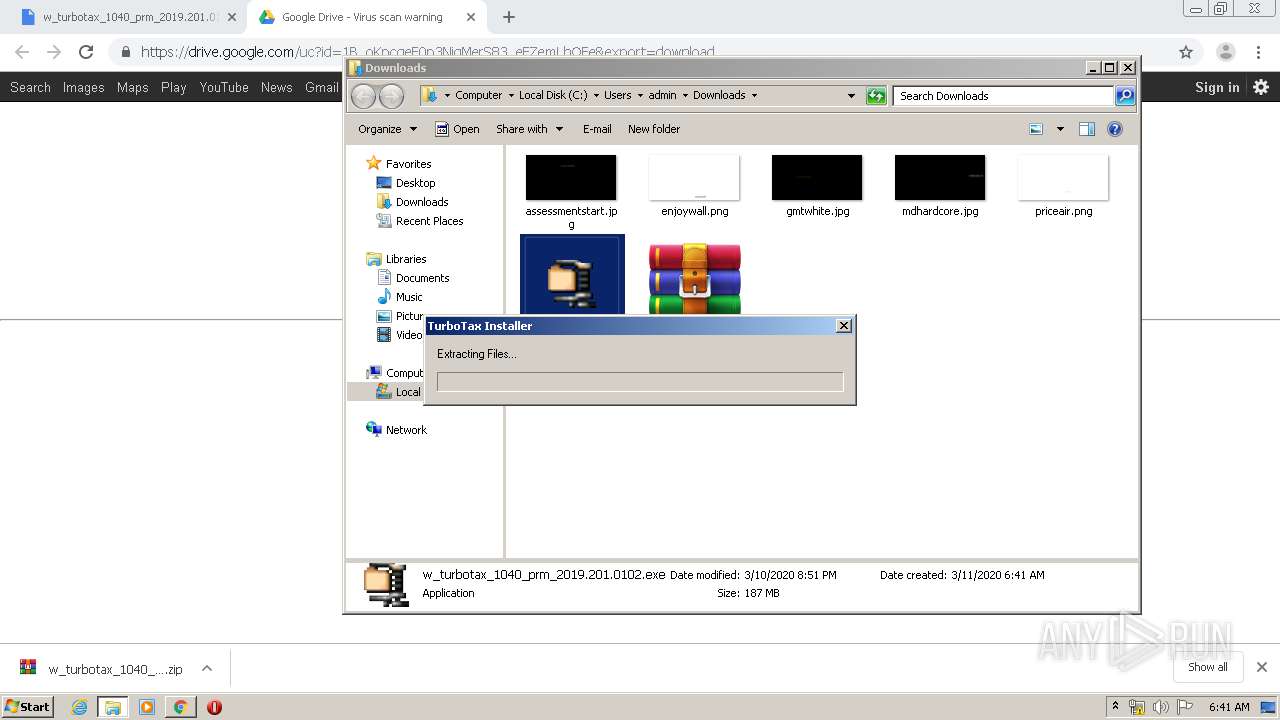Select the WinRAR archive file icon
Viewport: 1280px width, 720px height.
[x=695, y=279]
